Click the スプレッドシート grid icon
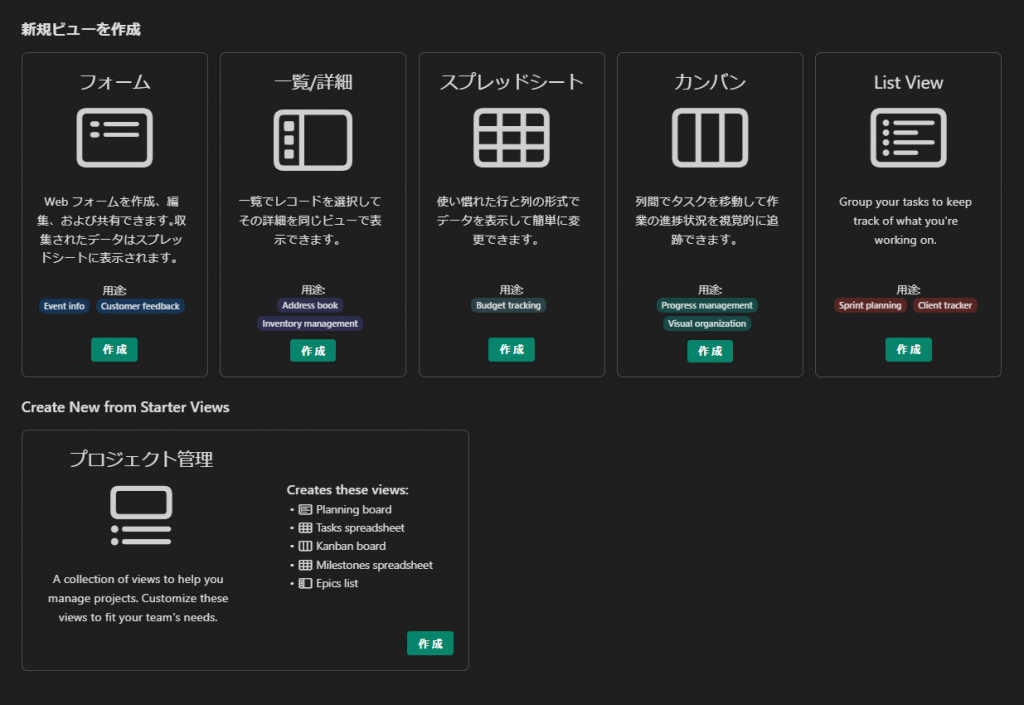 click(x=511, y=138)
